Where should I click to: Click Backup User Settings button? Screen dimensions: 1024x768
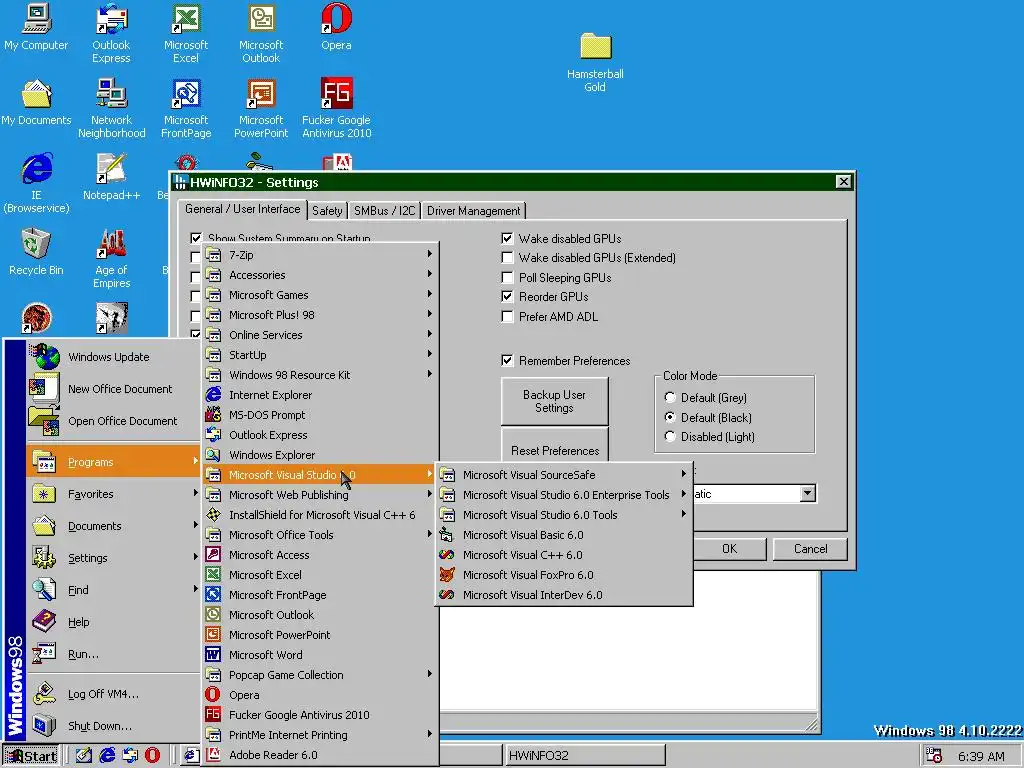554,401
